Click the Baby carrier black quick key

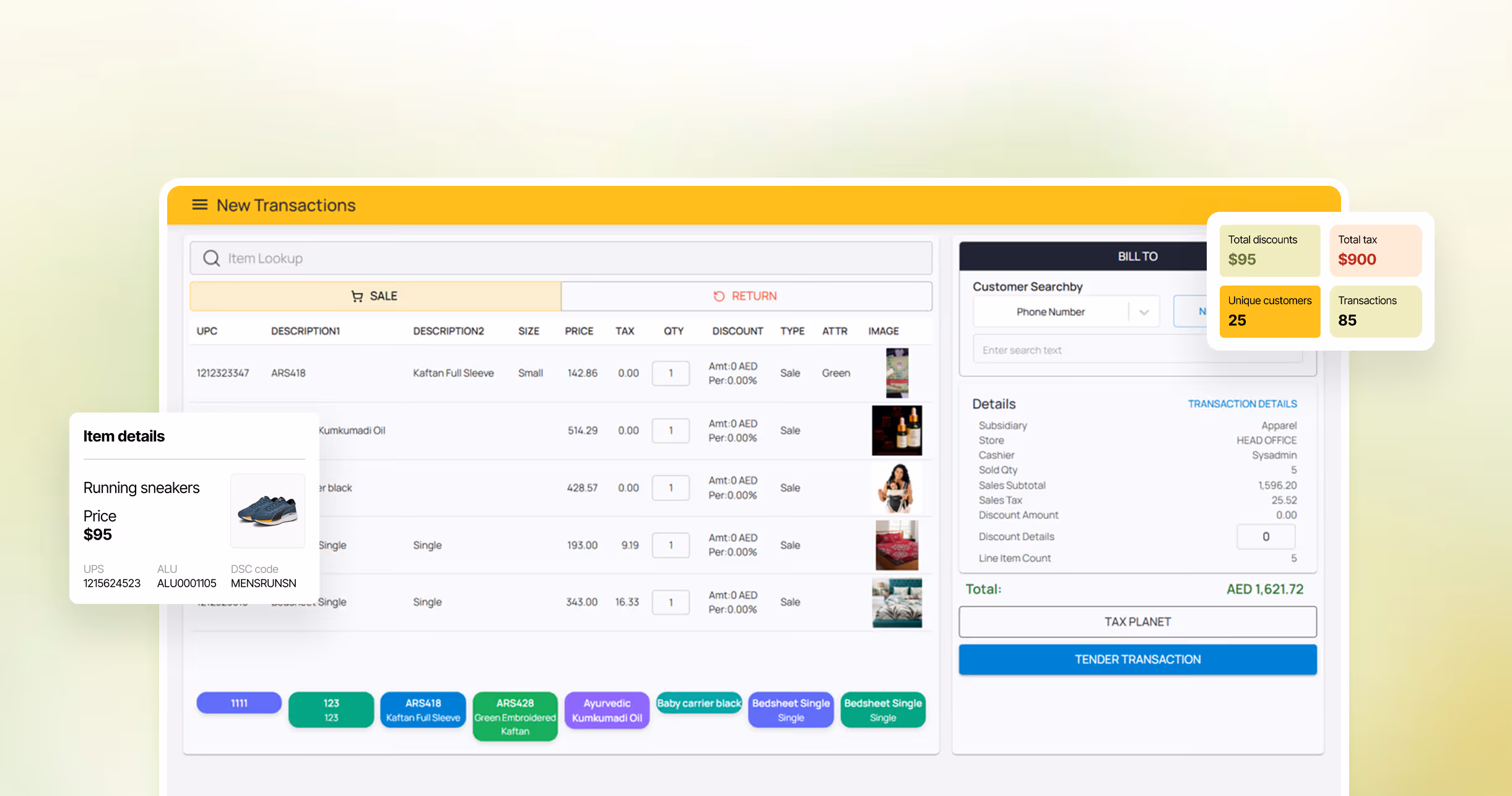698,703
